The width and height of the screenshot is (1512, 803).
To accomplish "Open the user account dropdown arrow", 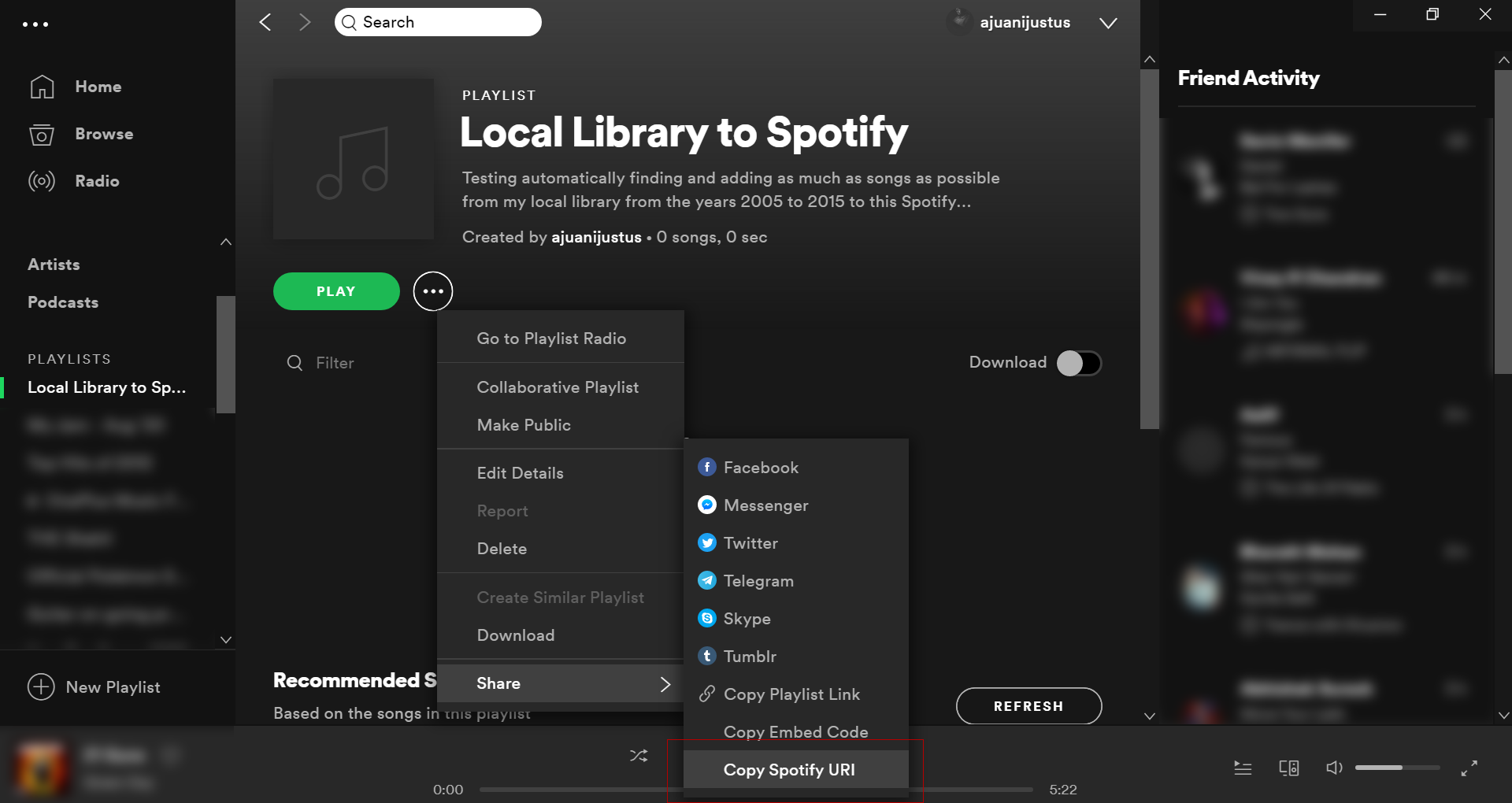I will [x=1108, y=24].
